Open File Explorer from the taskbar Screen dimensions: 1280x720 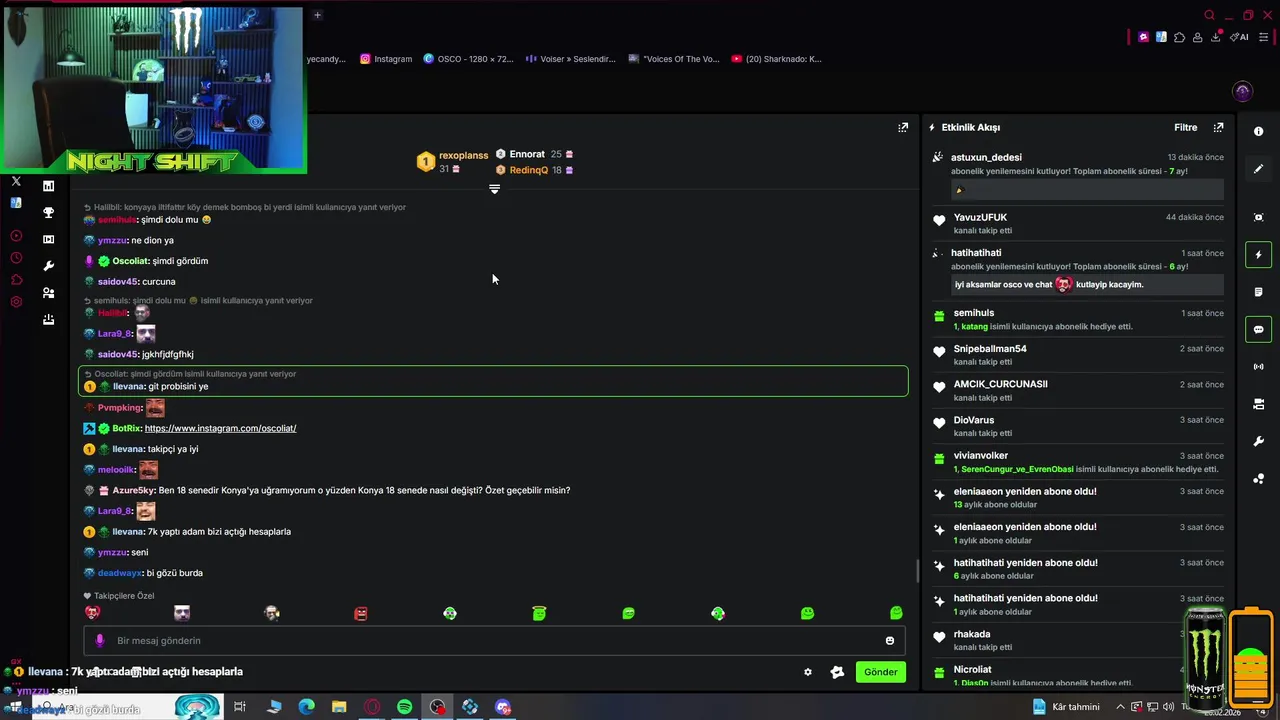(339, 707)
